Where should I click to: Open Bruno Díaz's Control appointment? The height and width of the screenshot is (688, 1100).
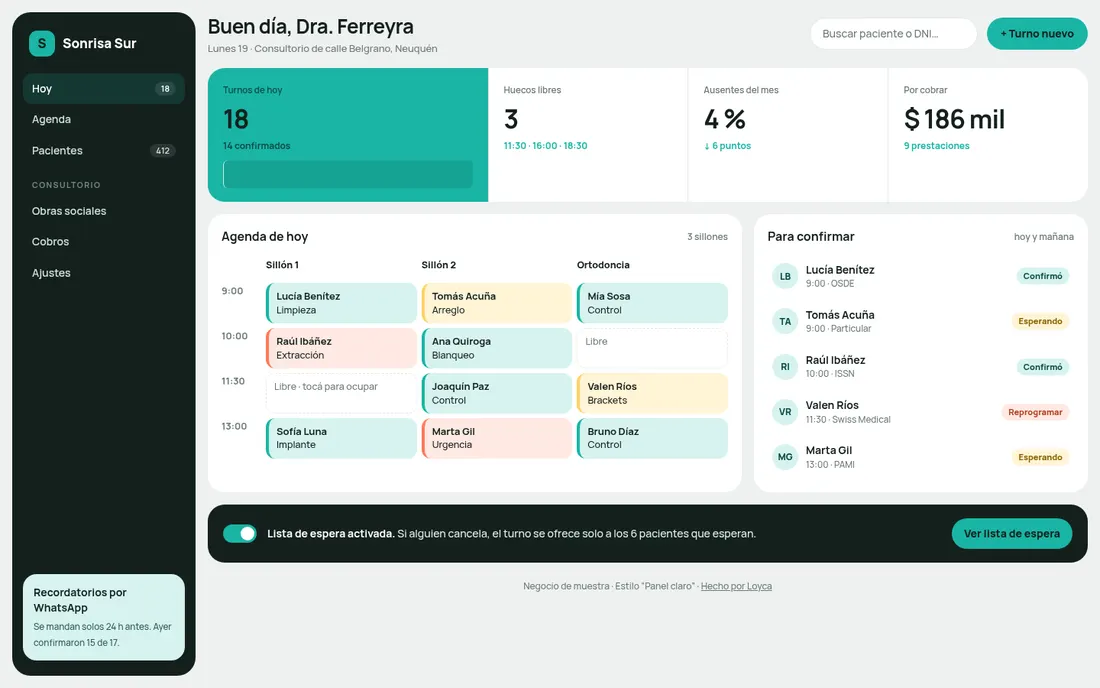652,438
